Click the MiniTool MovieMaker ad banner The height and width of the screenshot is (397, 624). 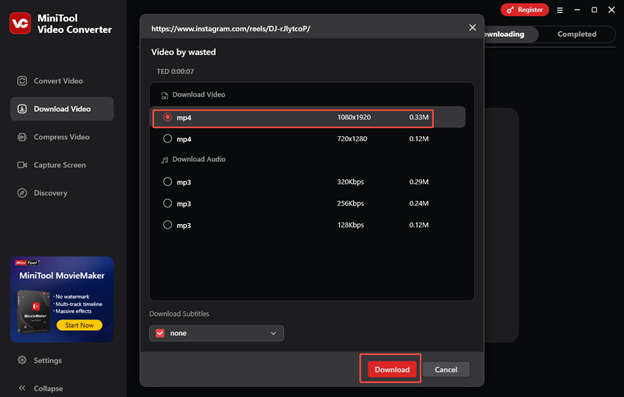pyautogui.click(x=62, y=299)
